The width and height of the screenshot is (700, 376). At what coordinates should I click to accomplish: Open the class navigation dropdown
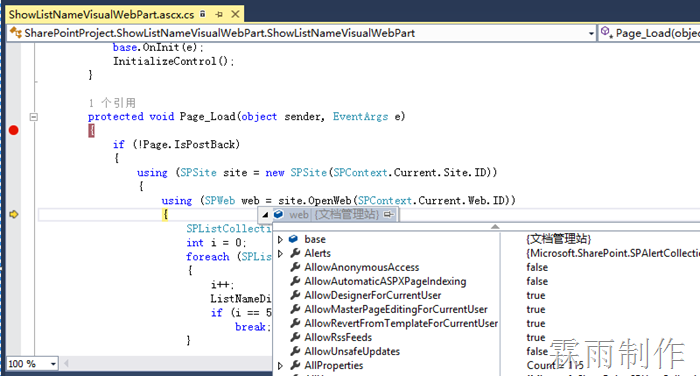point(591,33)
